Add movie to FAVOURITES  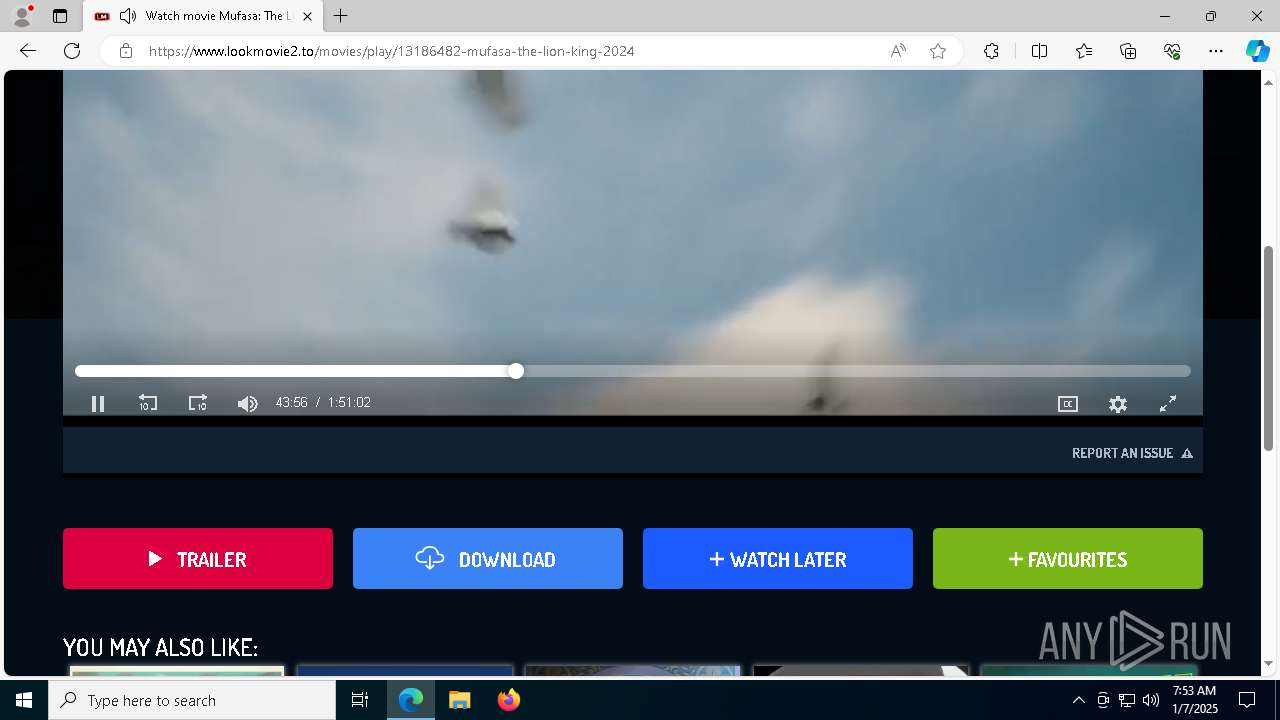(x=1068, y=559)
